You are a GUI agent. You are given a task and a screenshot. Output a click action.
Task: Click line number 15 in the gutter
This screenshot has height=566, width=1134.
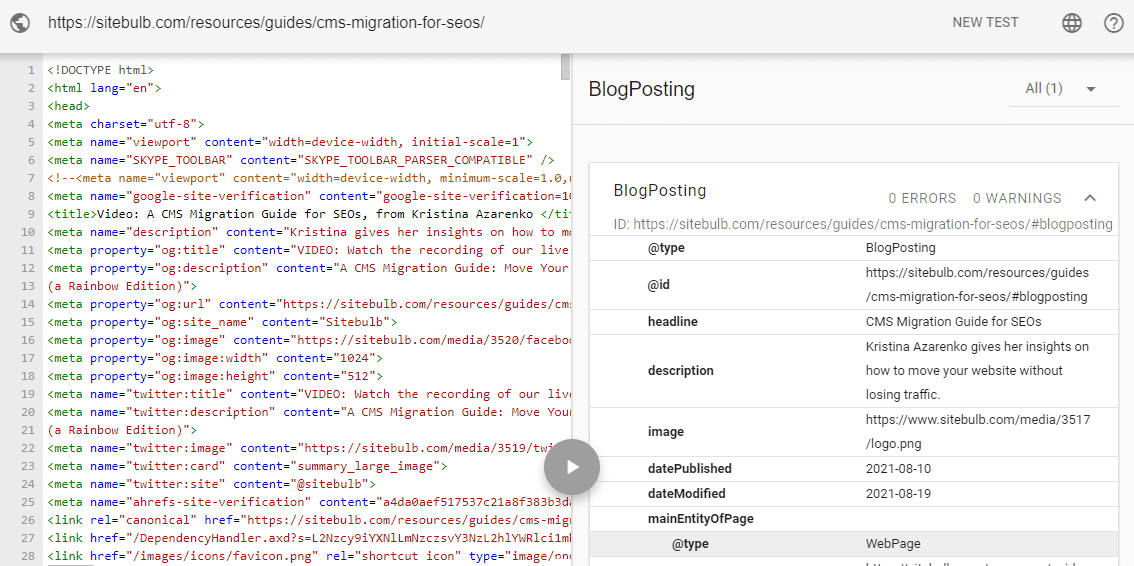coord(28,322)
